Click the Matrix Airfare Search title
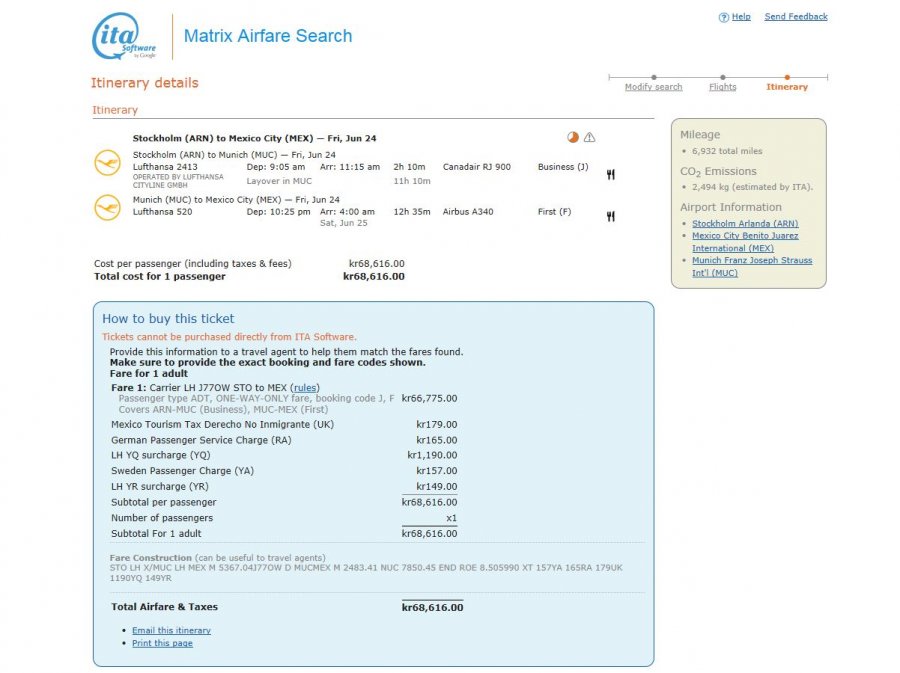Image resolution: width=900 pixels, height=673 pixels. pos(267,36)
